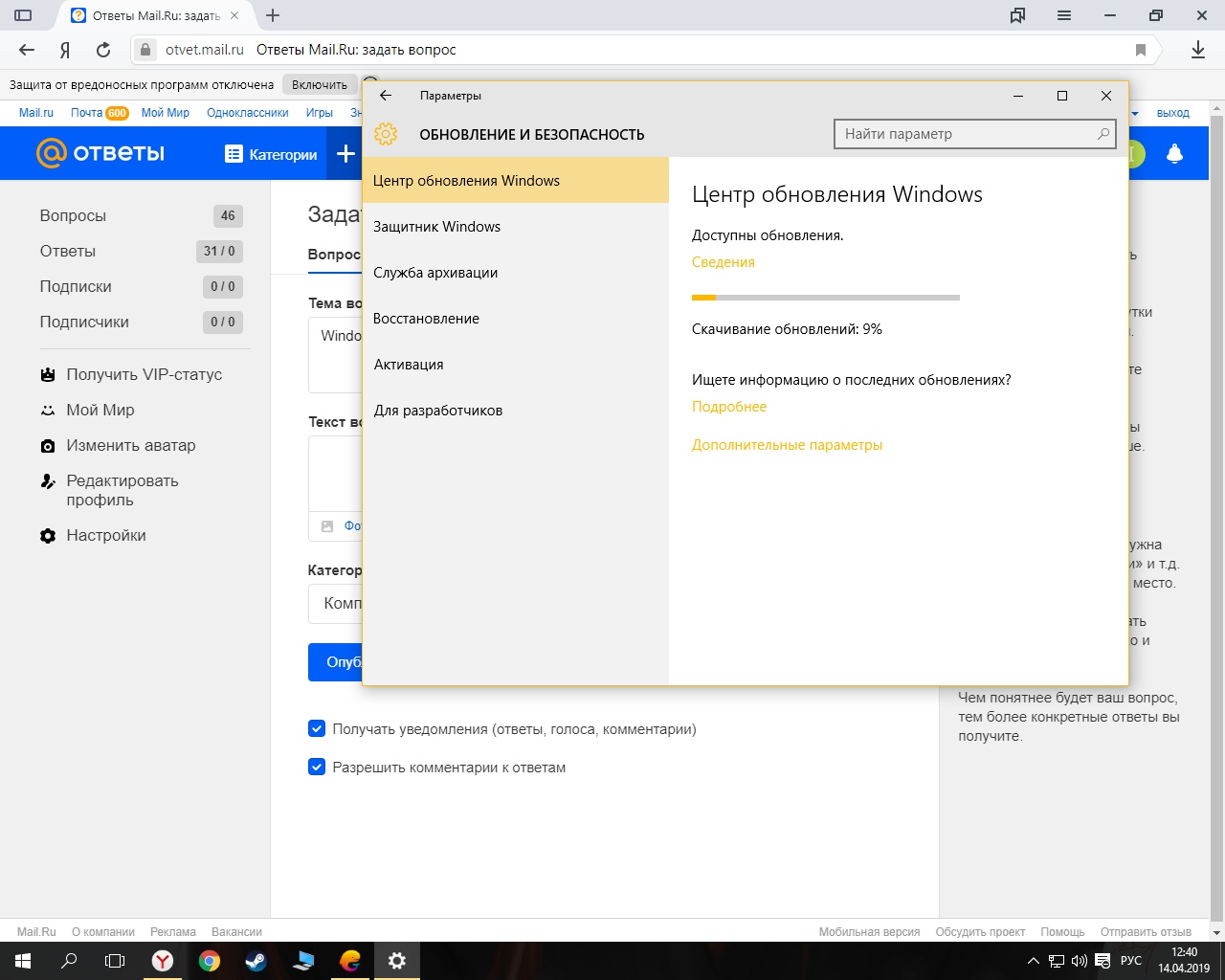The image size is (1225, 980).
Task: Close the Ответы Mail.Ru tab
Action: click(x=234, y=15)
